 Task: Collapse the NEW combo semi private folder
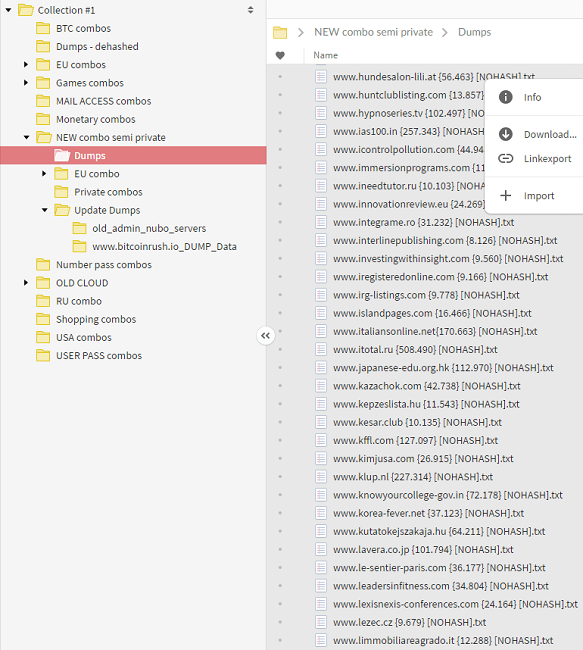click(x=27, y=137)
